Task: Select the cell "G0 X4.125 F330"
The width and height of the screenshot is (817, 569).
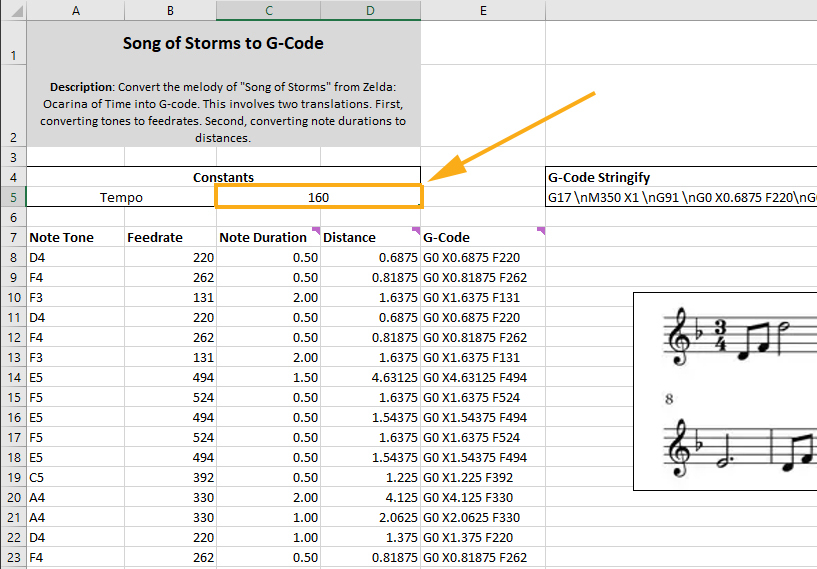Action: [483, 497]
